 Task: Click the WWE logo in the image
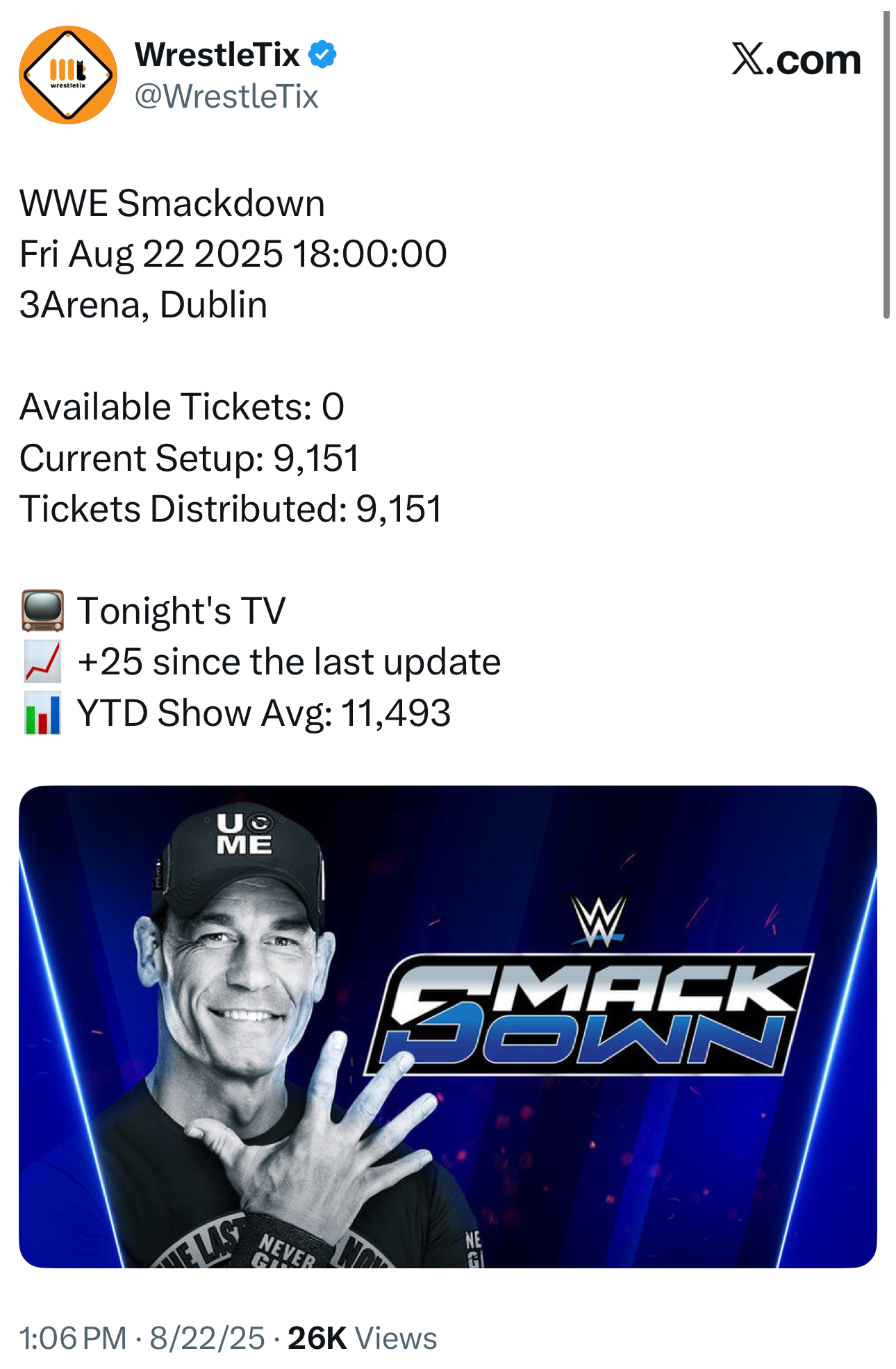(598, 921)
